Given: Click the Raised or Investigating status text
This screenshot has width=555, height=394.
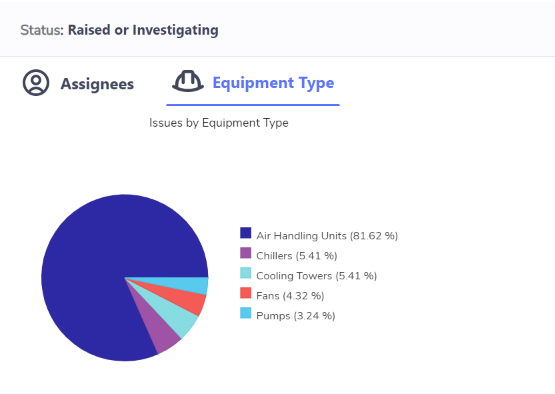Looking at the screenshot, I should pos(143,30).
